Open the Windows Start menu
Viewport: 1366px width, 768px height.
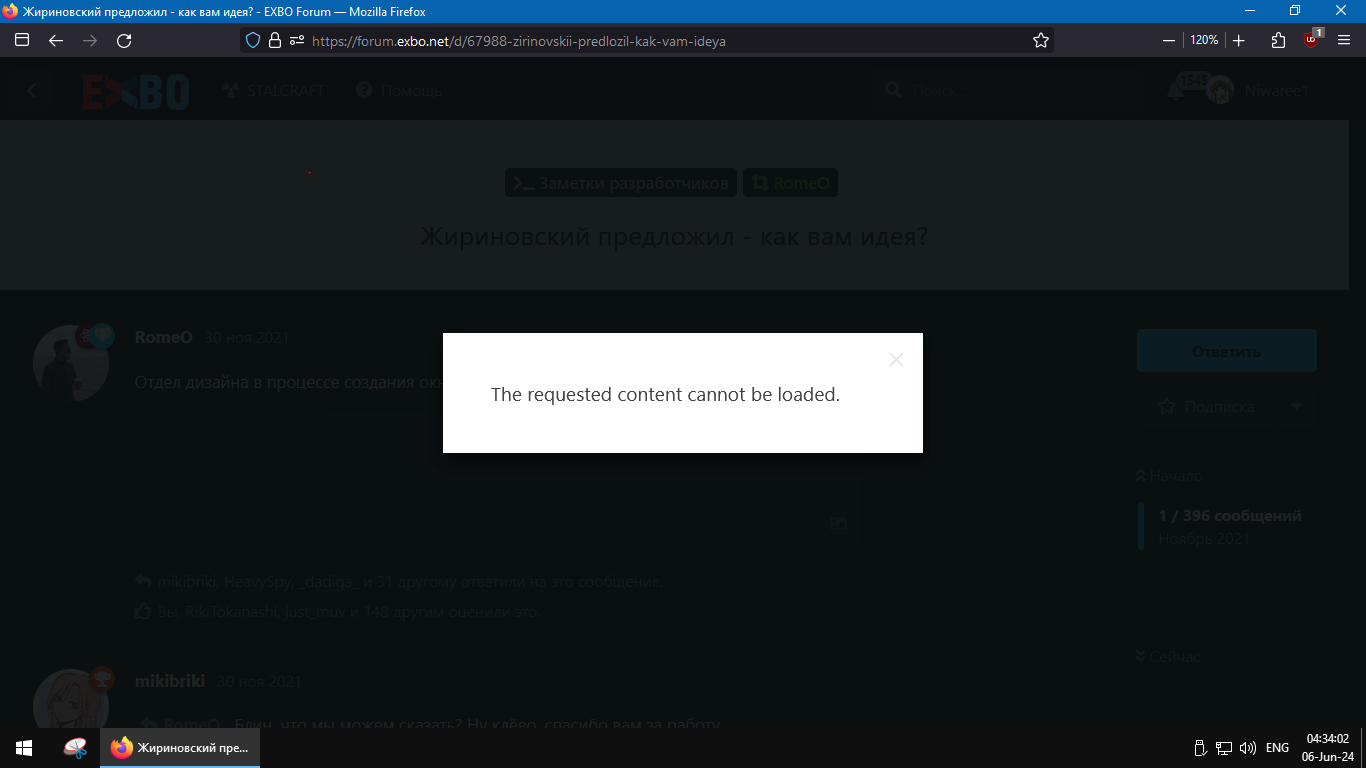[24, 748]
